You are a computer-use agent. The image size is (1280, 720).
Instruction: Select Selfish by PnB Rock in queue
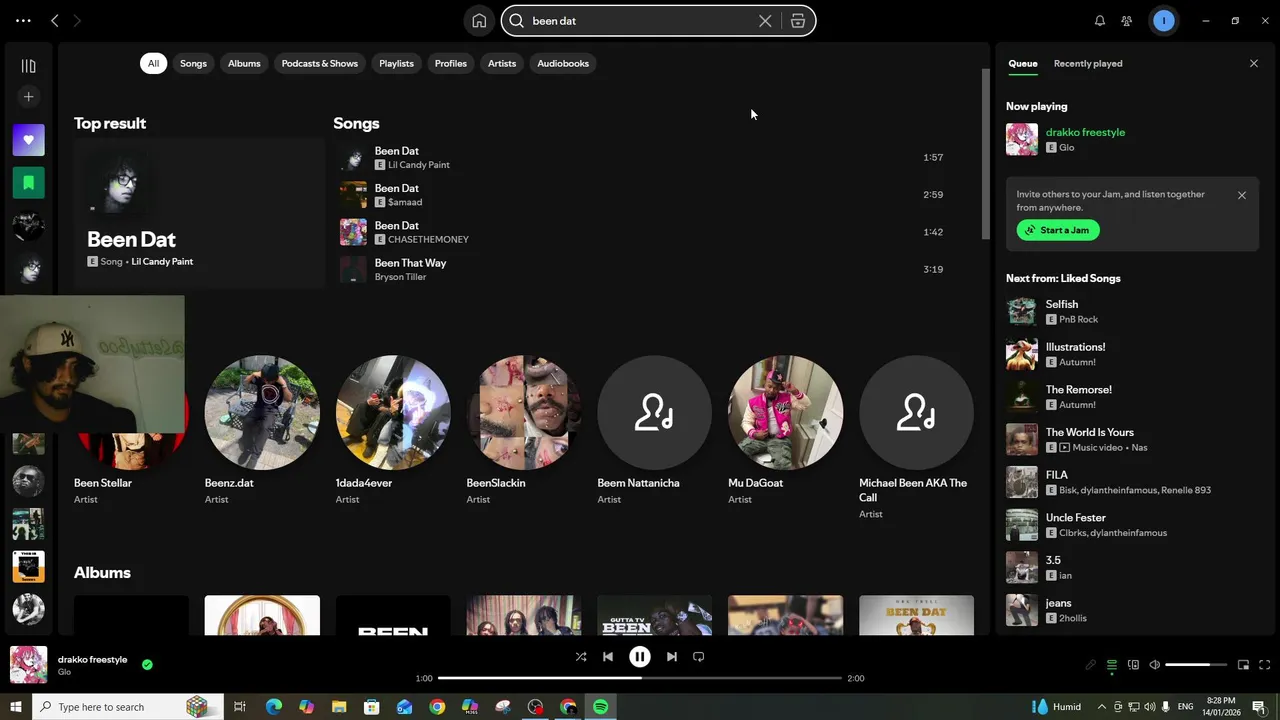click(1131, 311)
